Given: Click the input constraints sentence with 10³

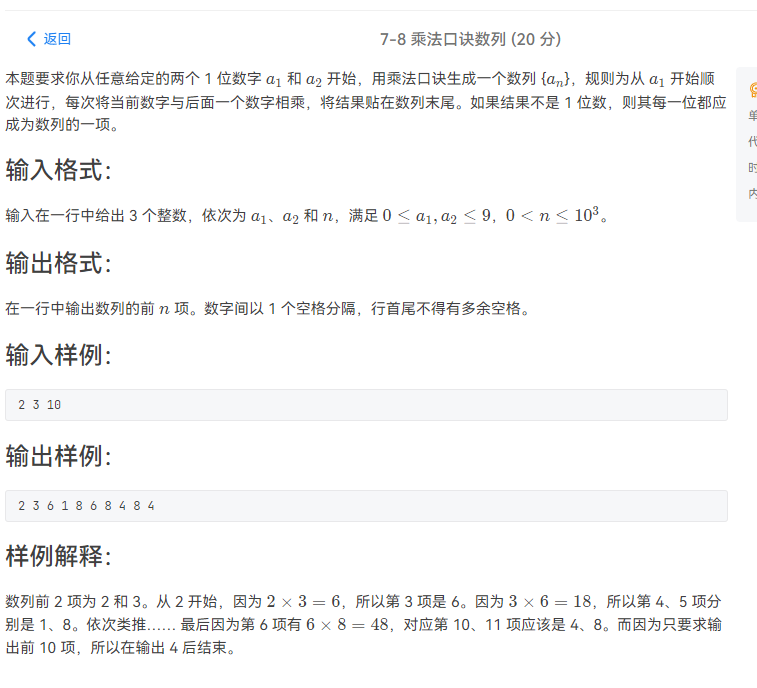Looking at the screenshot, I should [x=307, y=215].
